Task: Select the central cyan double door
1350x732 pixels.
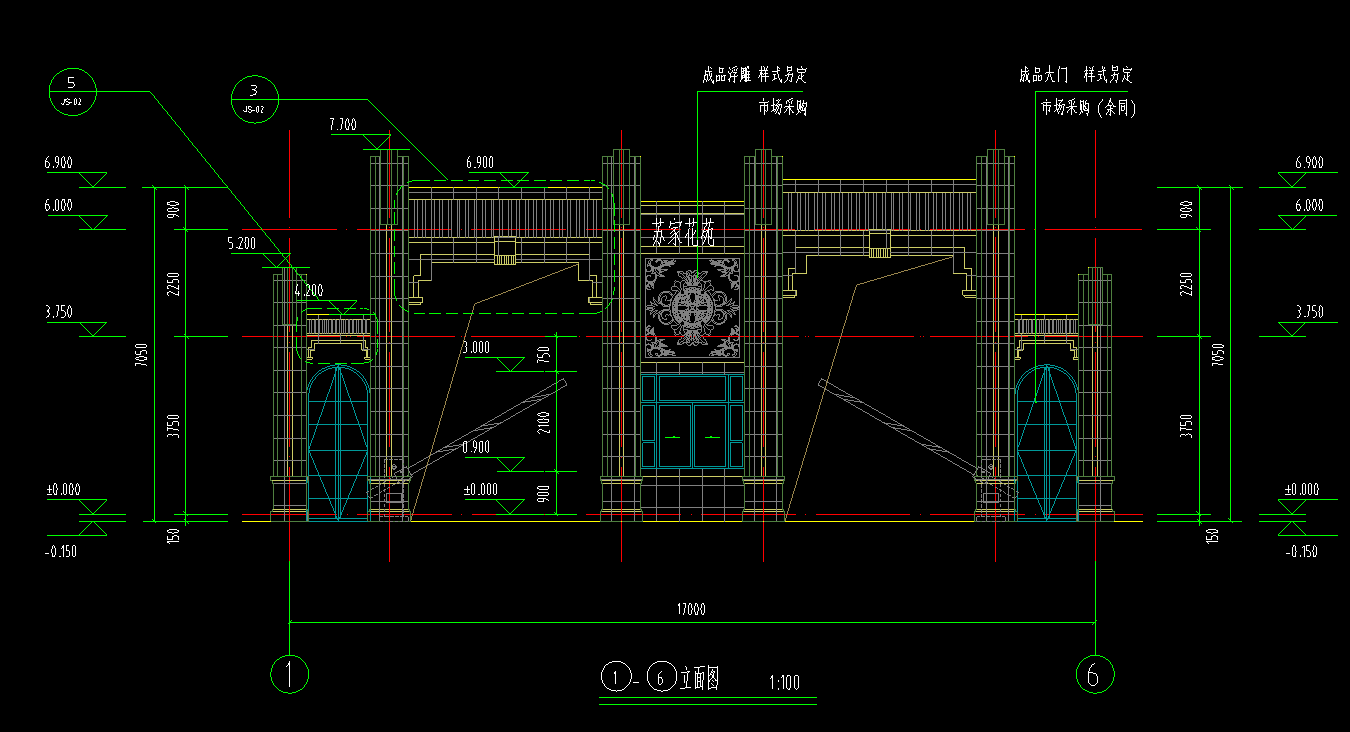Action: pyautogui.click(x=692, y=434)
